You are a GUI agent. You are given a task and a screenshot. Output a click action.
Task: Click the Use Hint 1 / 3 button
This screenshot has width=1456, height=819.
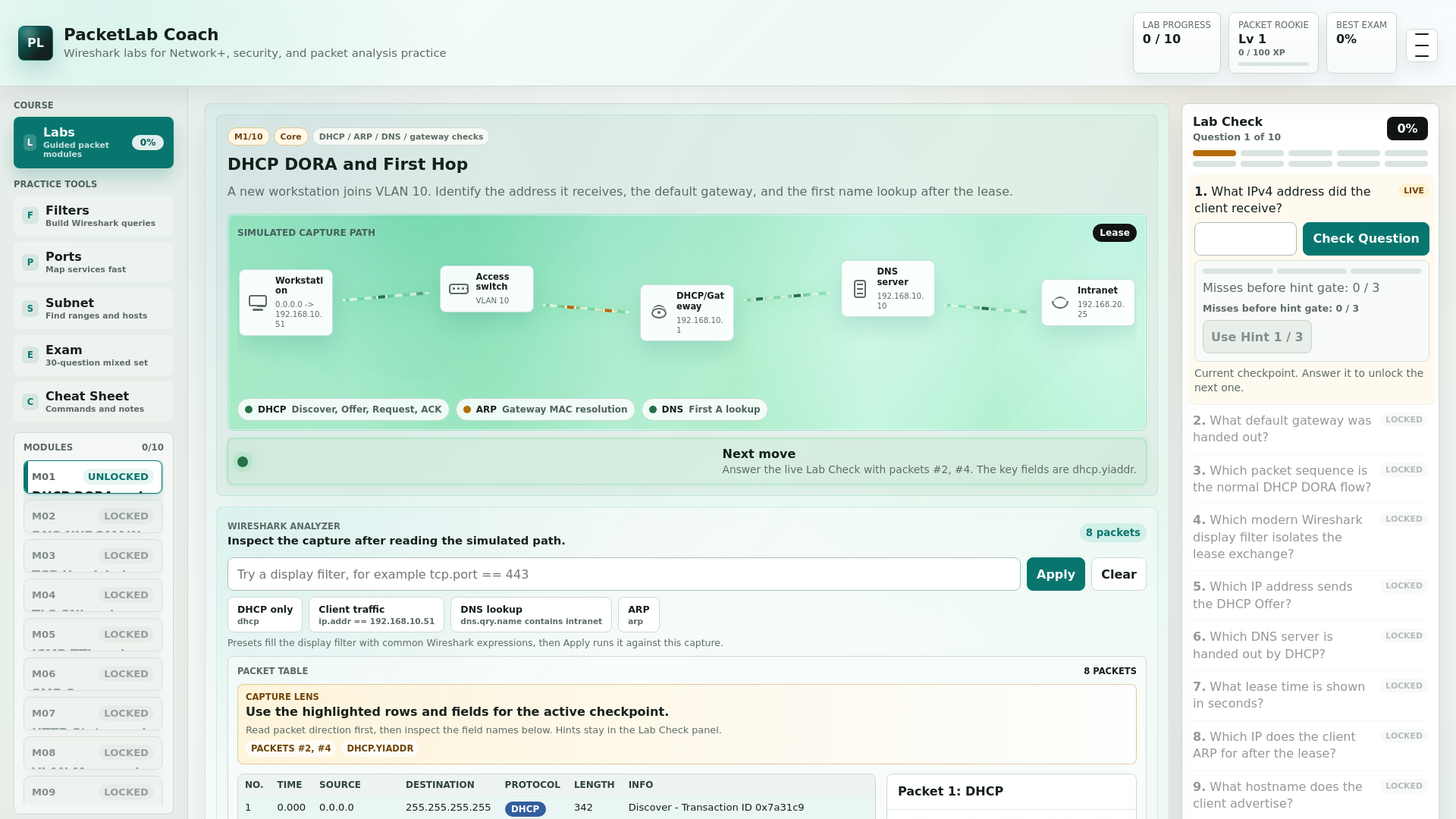(x=1257, y=337)
